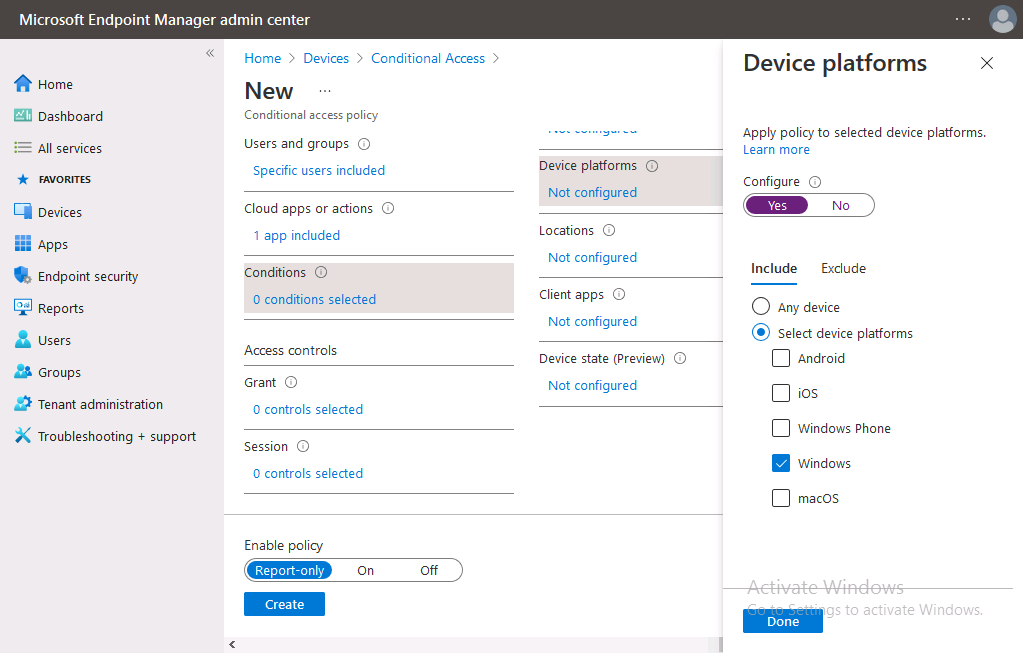Click the Reports icon in sidebar
Screen dimensions: 1023x653
[23, 307]
